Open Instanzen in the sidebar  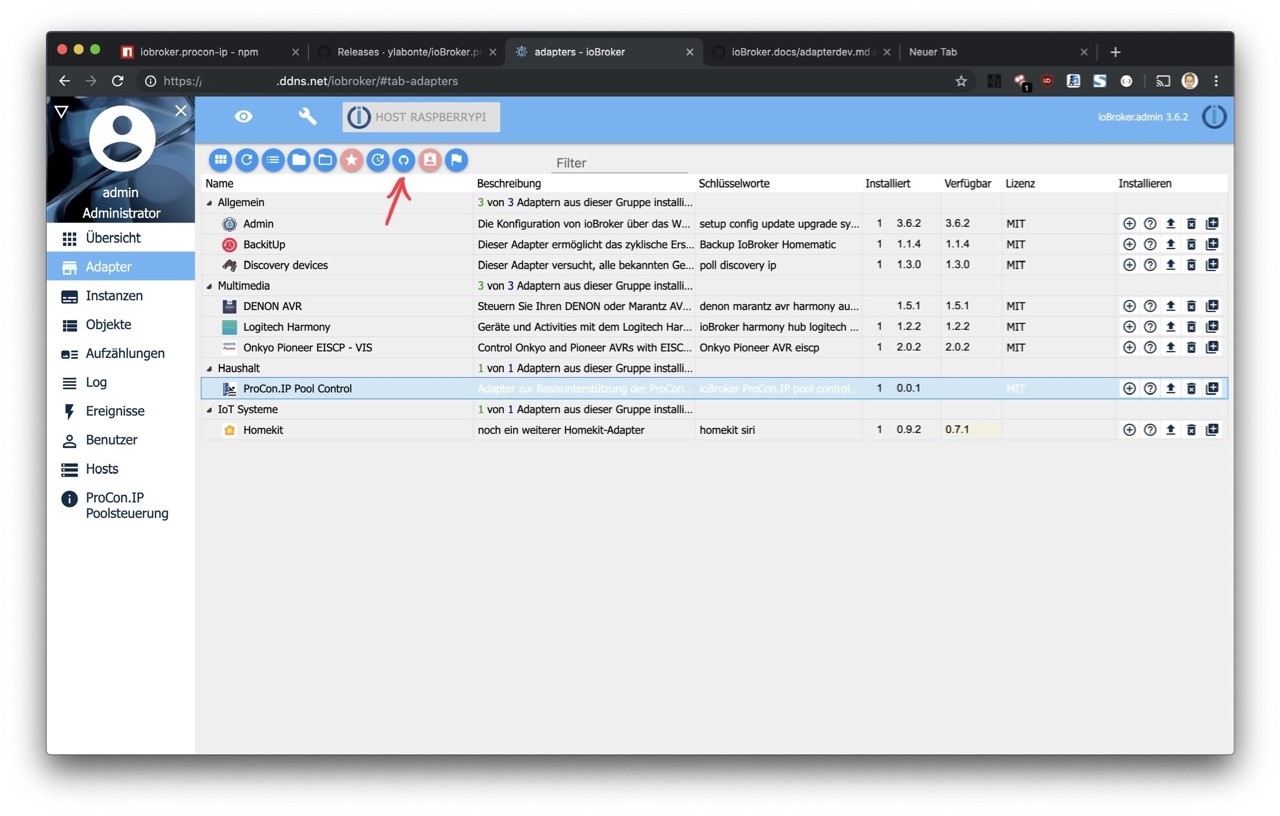[x=121, y=296]
